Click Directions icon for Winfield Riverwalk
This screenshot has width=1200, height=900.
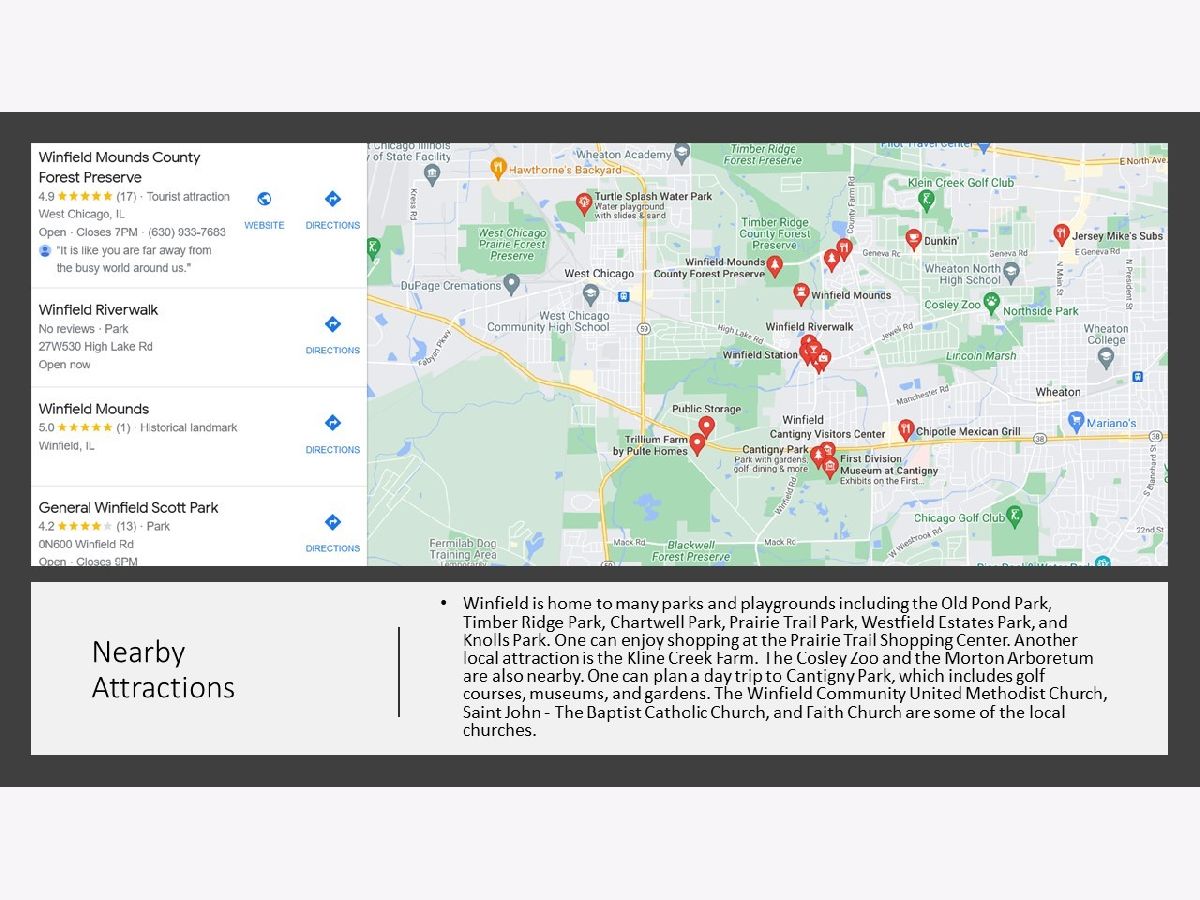[x=333, y=333]
